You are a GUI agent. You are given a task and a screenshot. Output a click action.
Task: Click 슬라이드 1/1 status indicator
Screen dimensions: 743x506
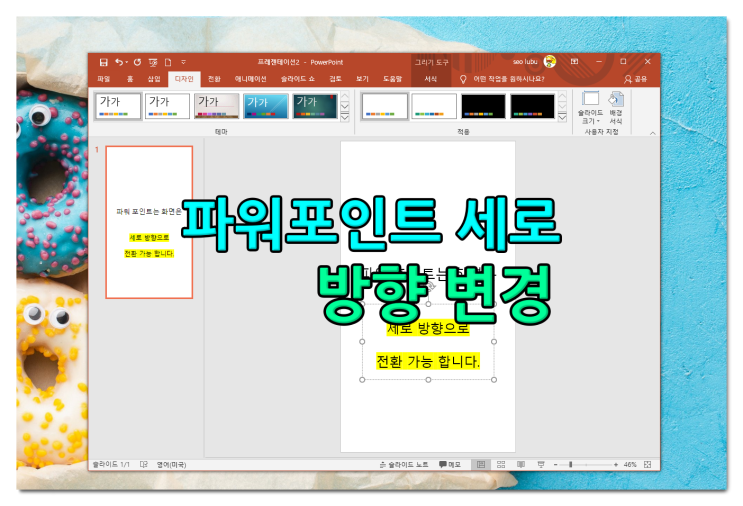tap(111, 465)
